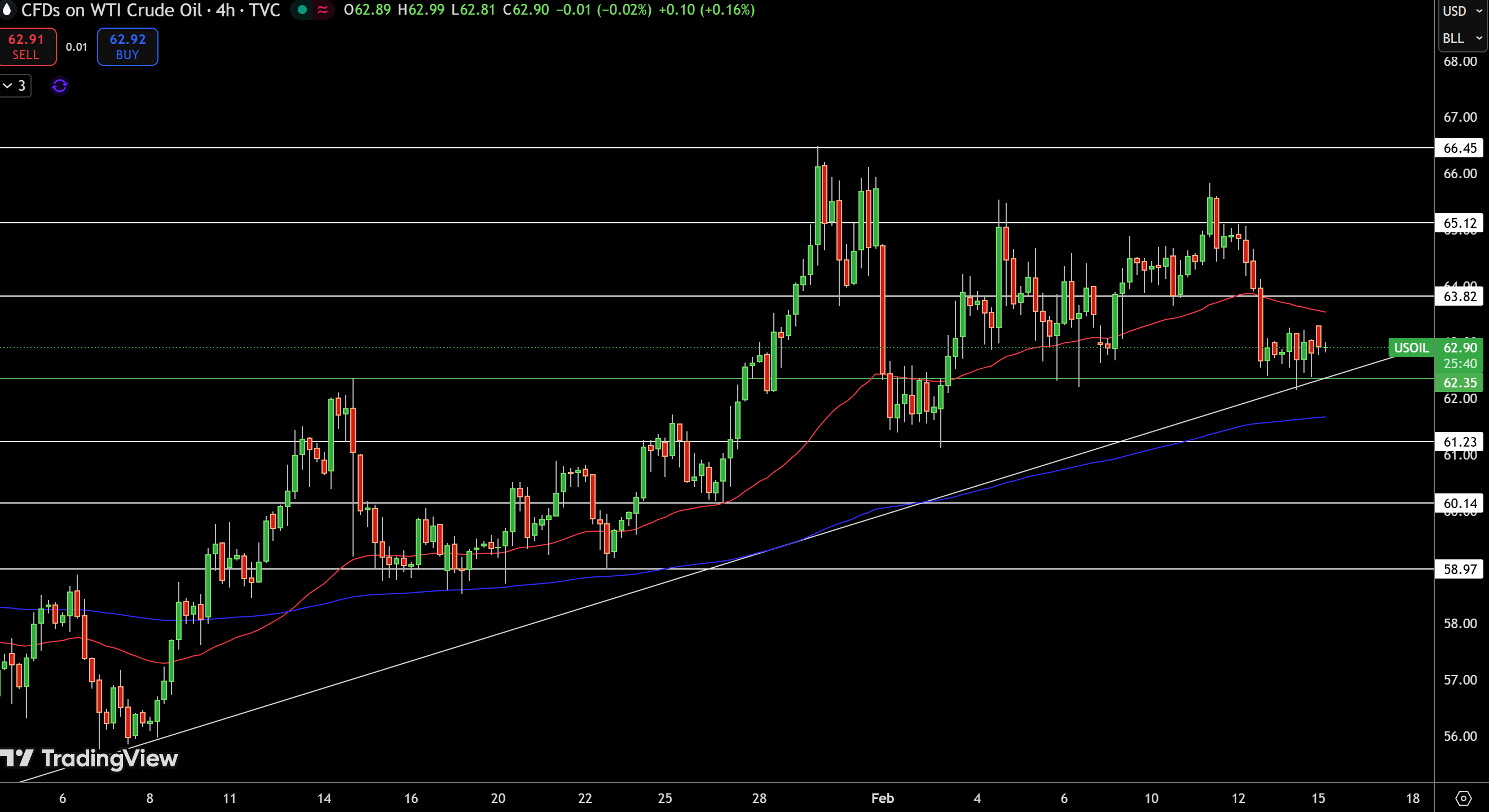Click the 0.01 spread value
Viewport: 1489px width, 812px height.
[76, 47]
